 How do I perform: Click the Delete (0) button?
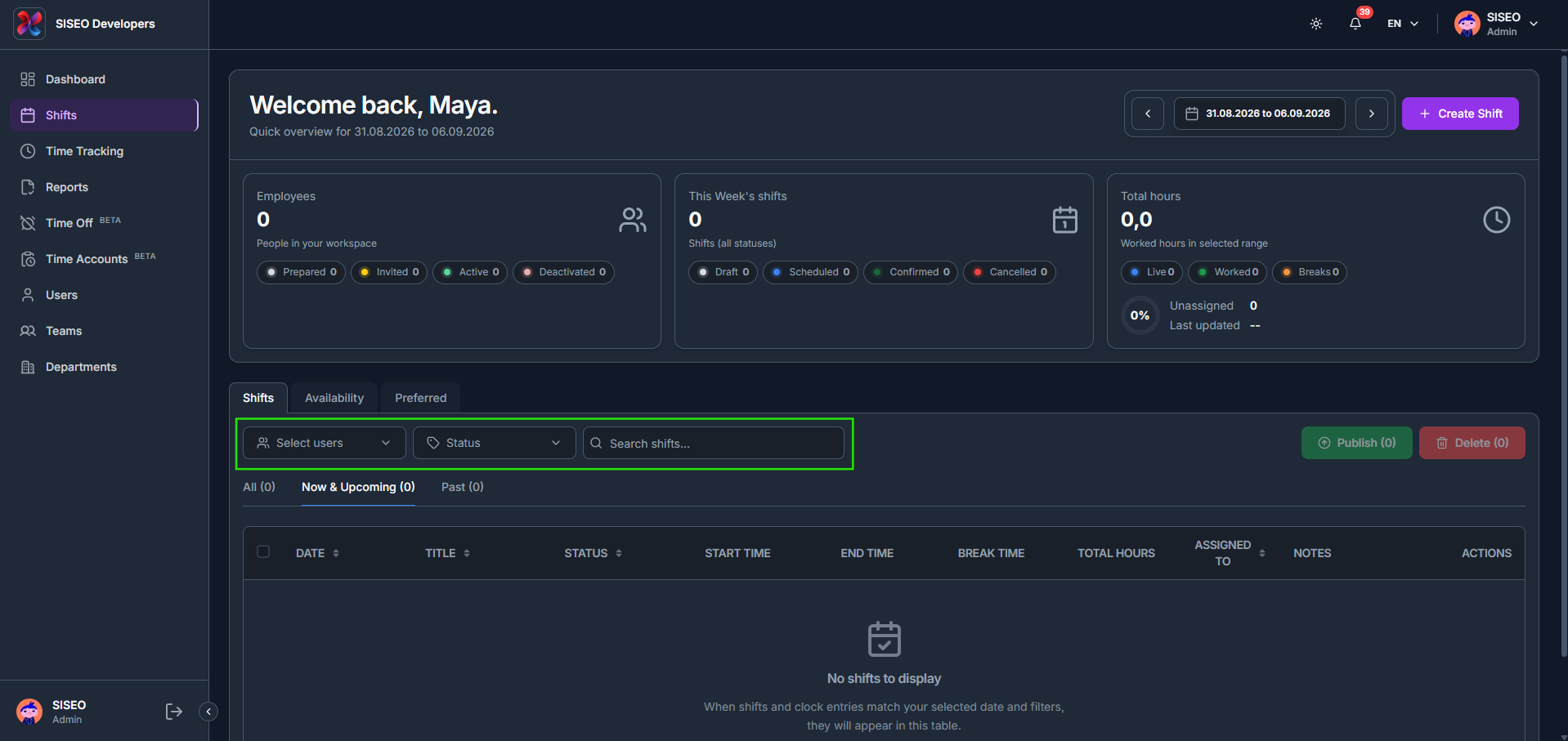(1472, 443)
